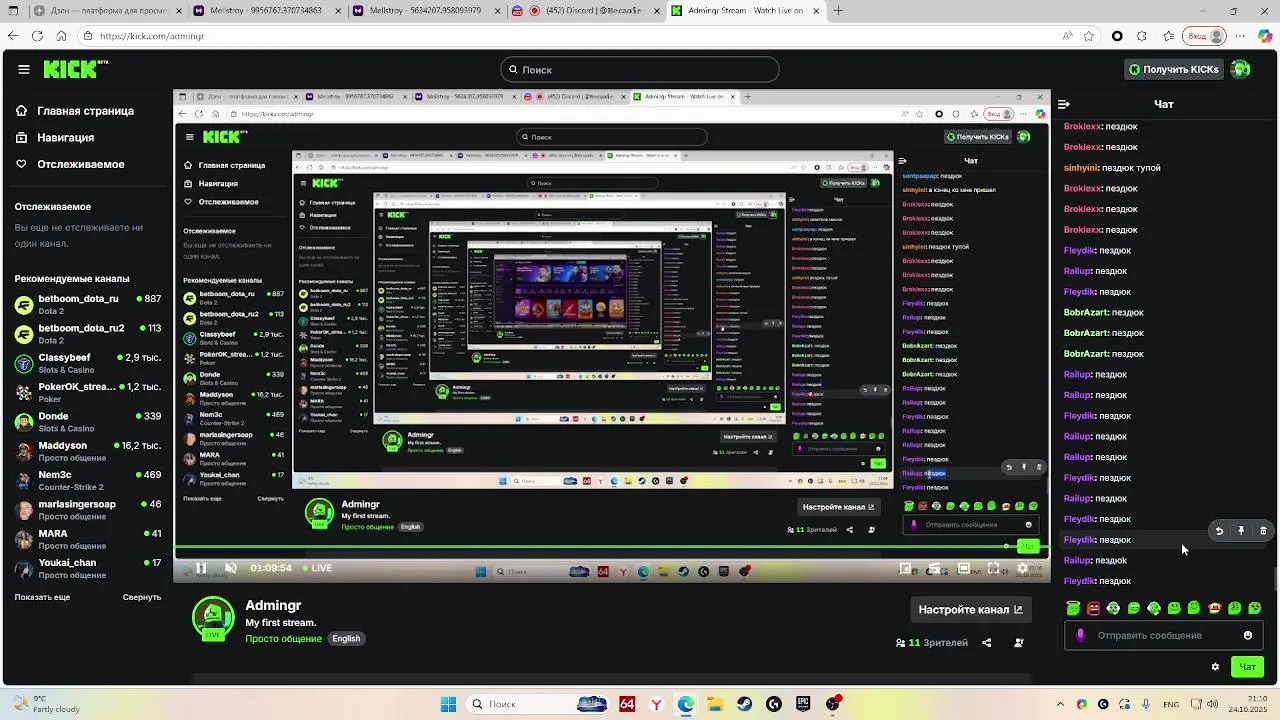The image size is (1280, 720).
Task: Open the betboom_dota_ru channel
Action: point(87,304)
